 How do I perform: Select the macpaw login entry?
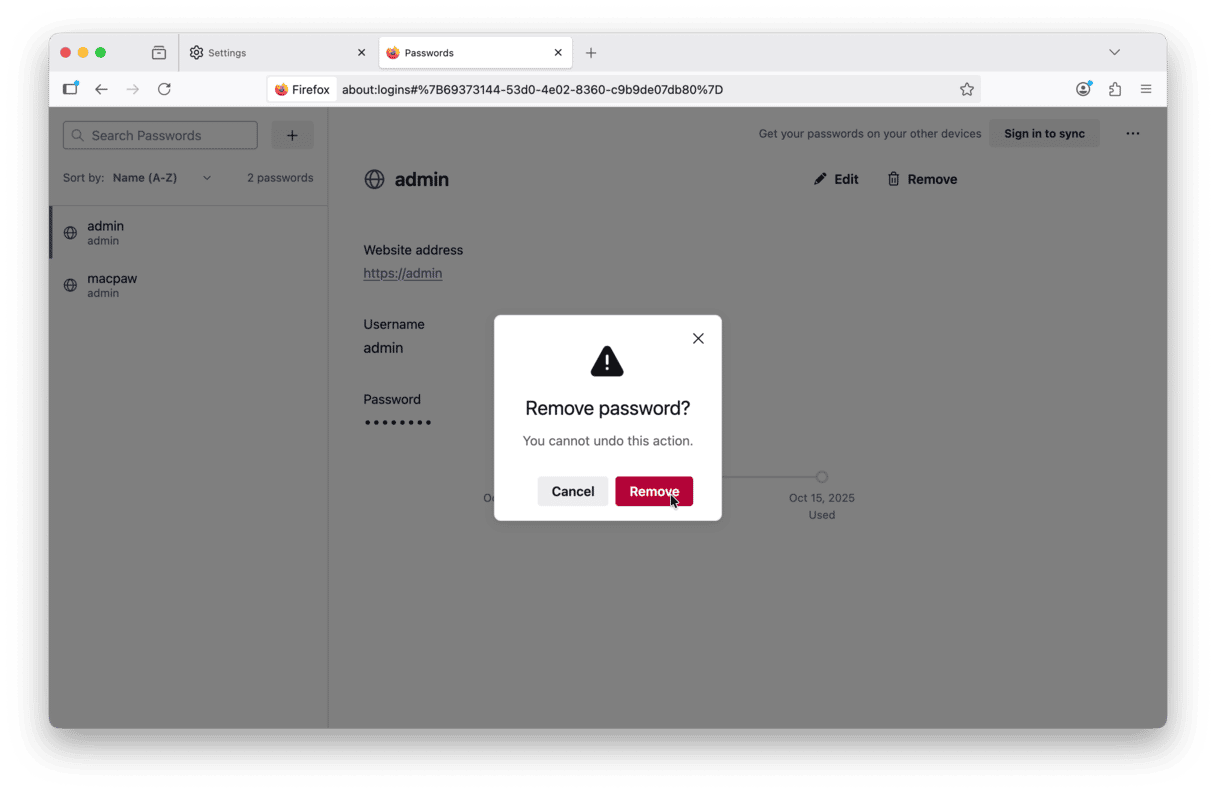[x=189, y=285]
